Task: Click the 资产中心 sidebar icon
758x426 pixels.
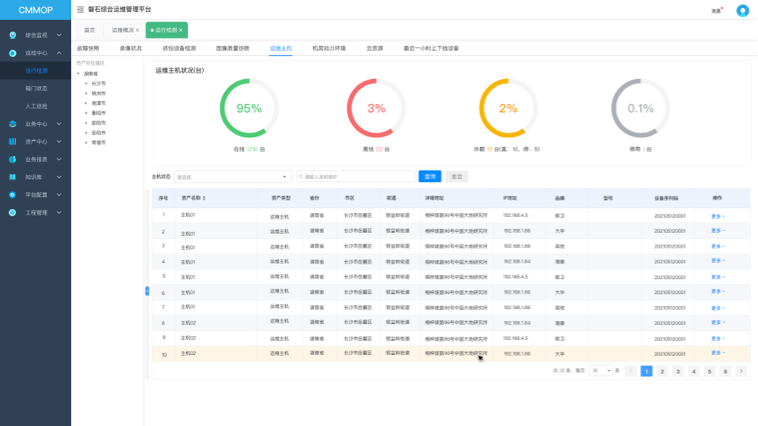Action: 13,142
